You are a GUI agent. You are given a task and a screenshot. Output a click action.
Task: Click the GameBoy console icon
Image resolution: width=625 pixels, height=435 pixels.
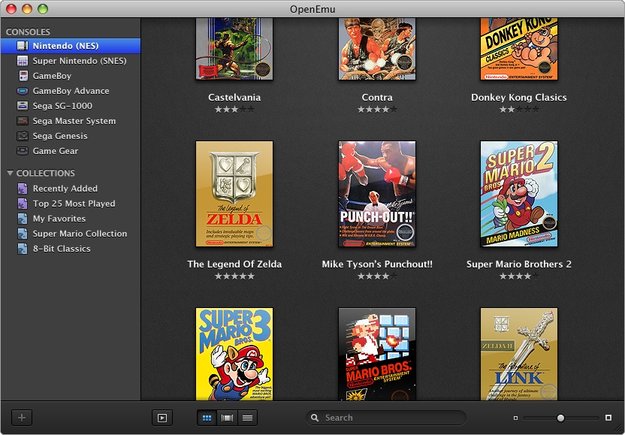tap(24, 76)
